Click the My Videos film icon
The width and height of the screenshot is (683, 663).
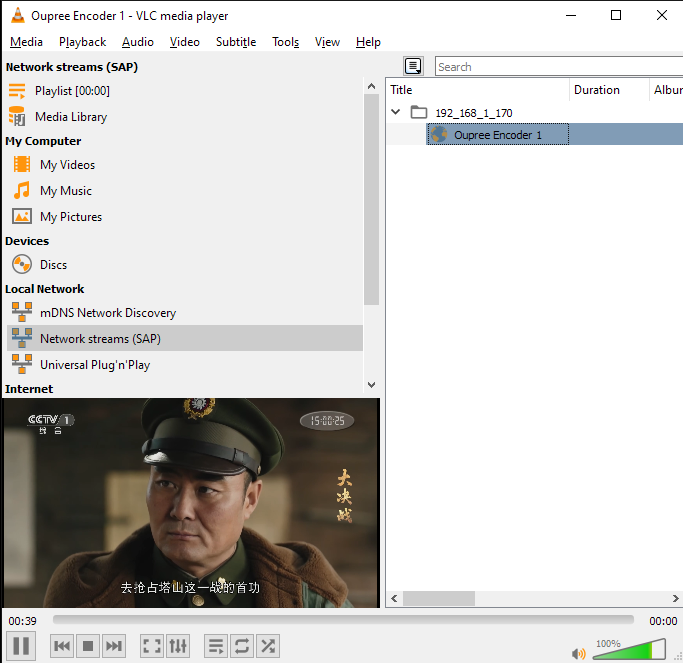pyautogui.click(x=22, y=164)
